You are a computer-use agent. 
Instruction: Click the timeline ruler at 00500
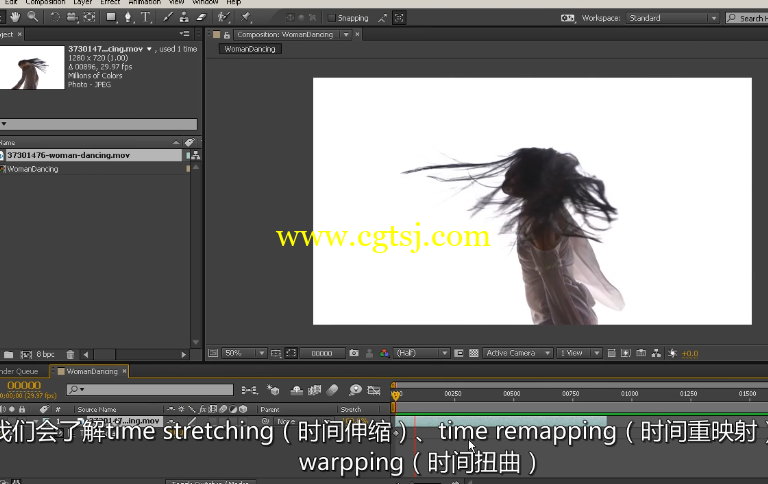512,394
